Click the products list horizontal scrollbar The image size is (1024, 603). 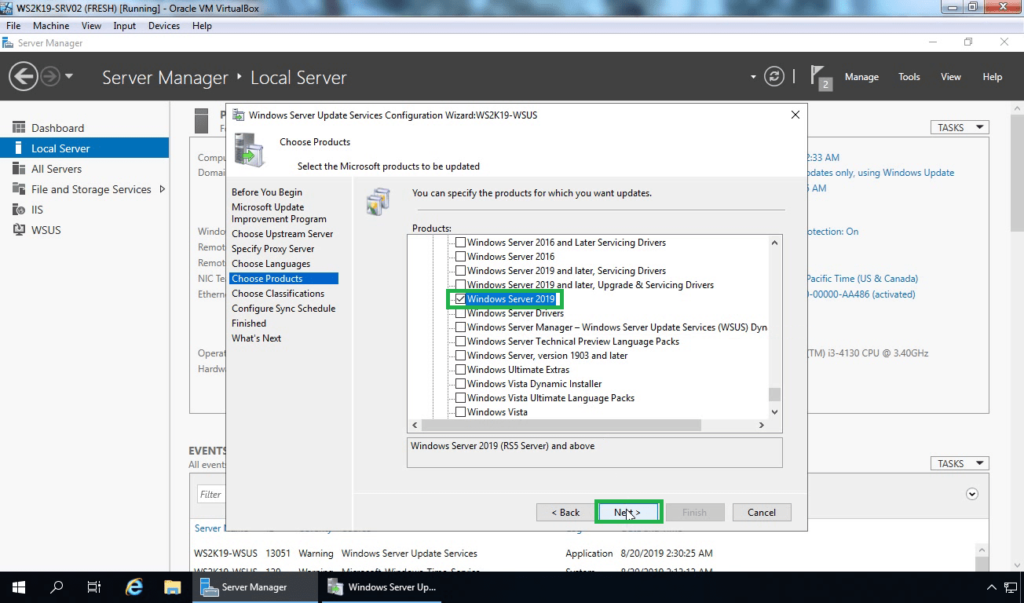[561, 425]
